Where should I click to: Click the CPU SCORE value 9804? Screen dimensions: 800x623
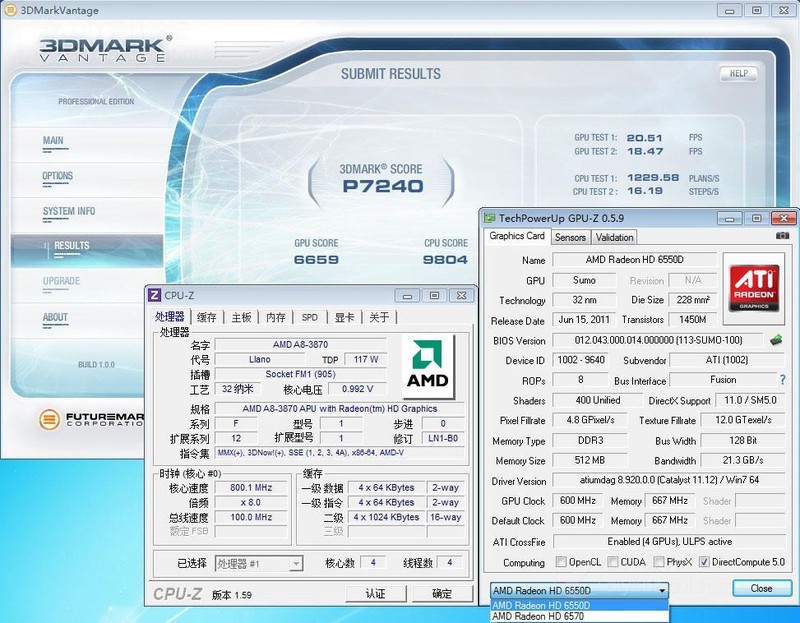(x=445, y=260)
